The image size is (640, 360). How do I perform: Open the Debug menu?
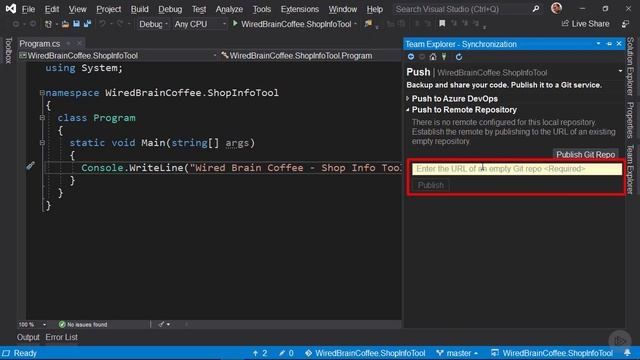(x=170, y=9)
